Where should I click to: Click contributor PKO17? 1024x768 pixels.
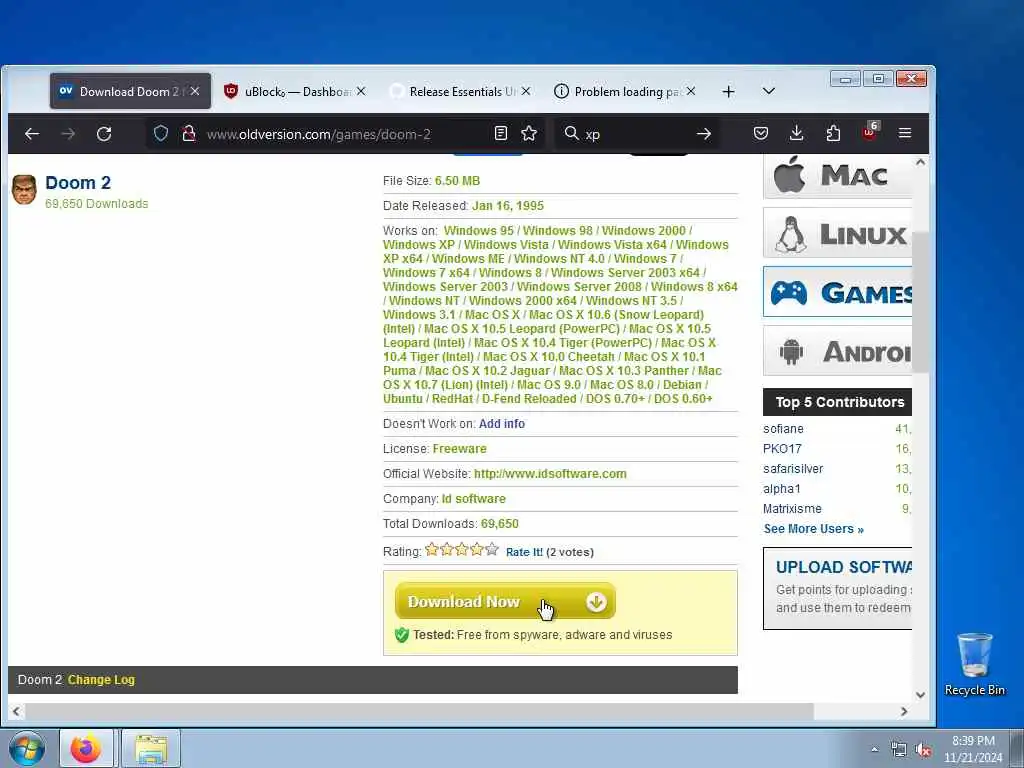782,449
